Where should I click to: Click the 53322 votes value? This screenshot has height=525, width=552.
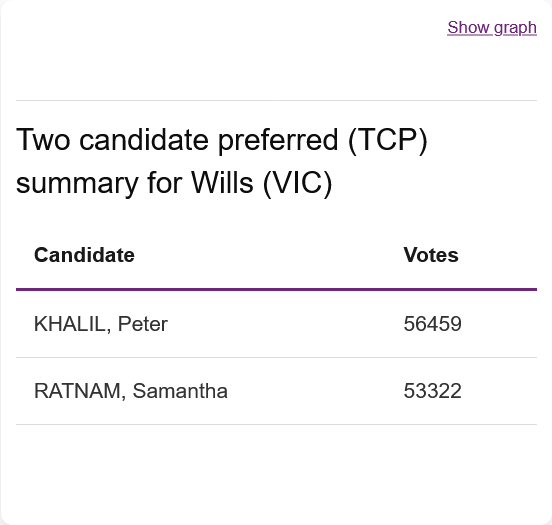pyautogui.click(x=432, y=391)
